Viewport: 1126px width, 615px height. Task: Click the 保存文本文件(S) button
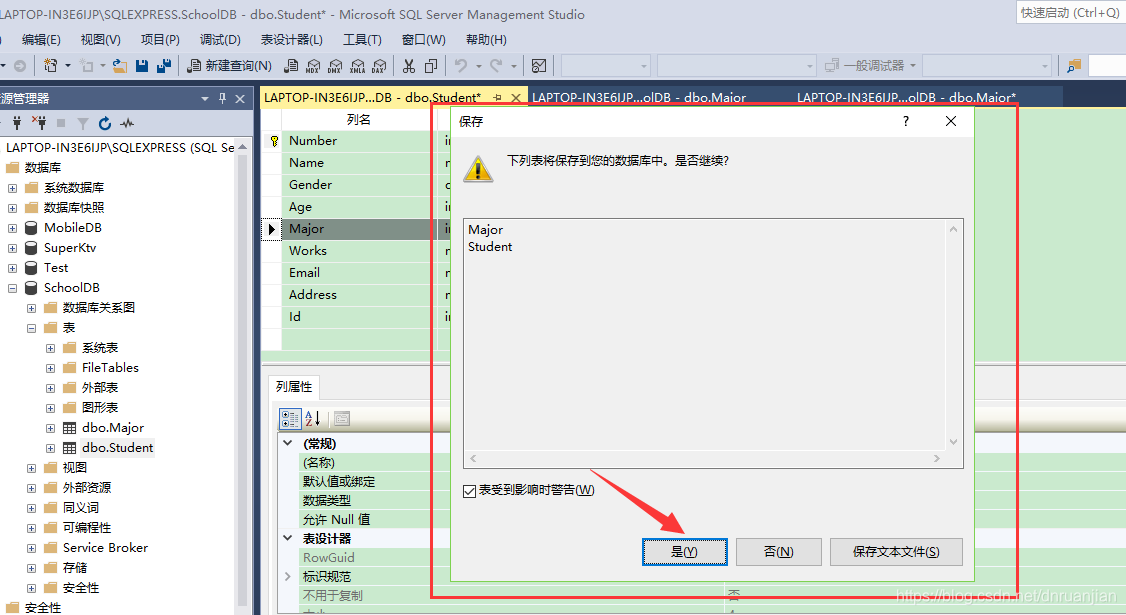[x=896, y=552]
